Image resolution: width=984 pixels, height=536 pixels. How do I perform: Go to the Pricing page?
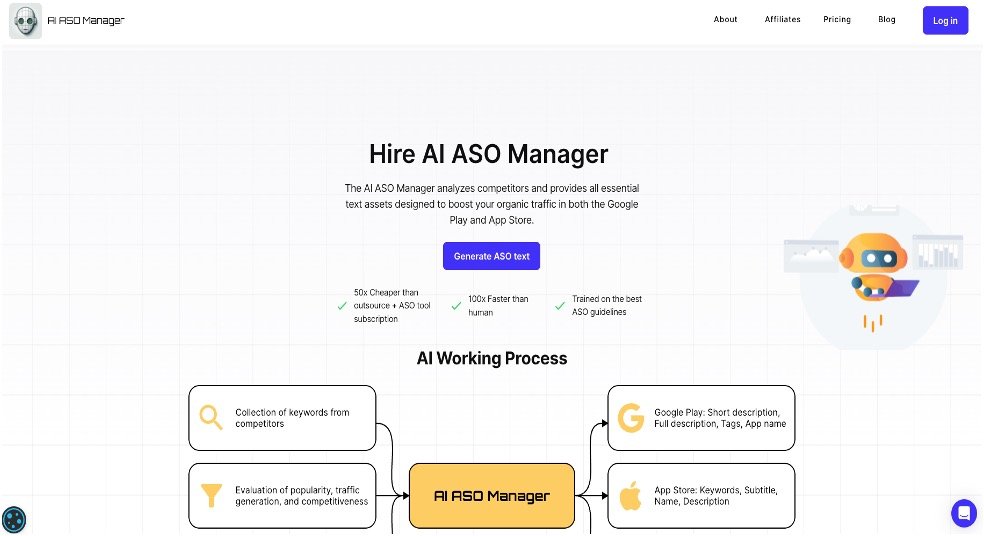tap(837, 19)
